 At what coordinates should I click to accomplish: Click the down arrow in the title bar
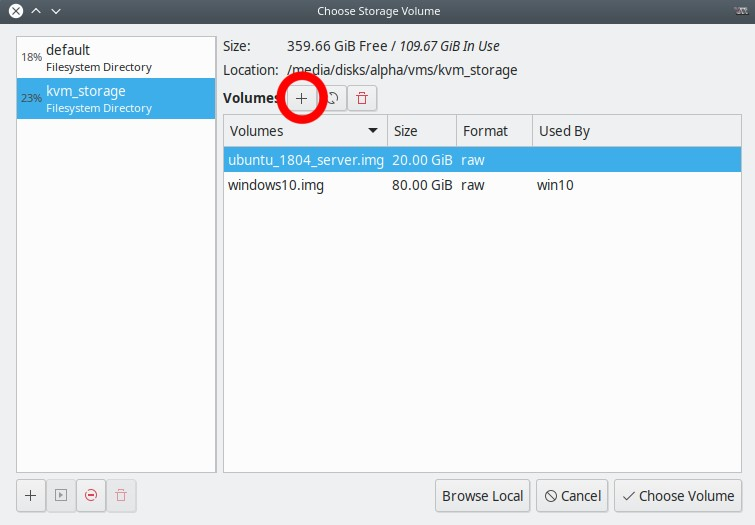(56, 11)
